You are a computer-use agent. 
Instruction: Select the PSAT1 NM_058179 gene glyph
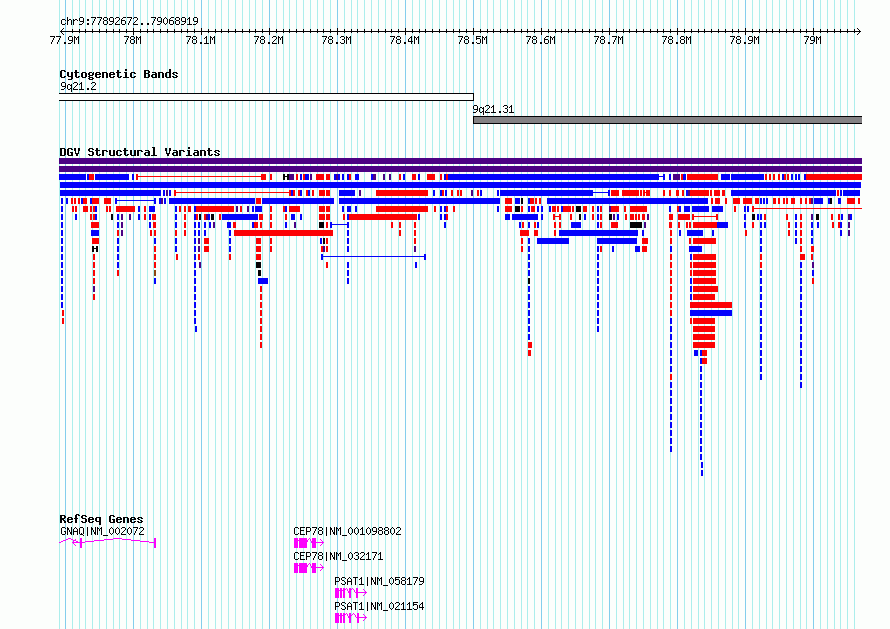tap(351, 593)
